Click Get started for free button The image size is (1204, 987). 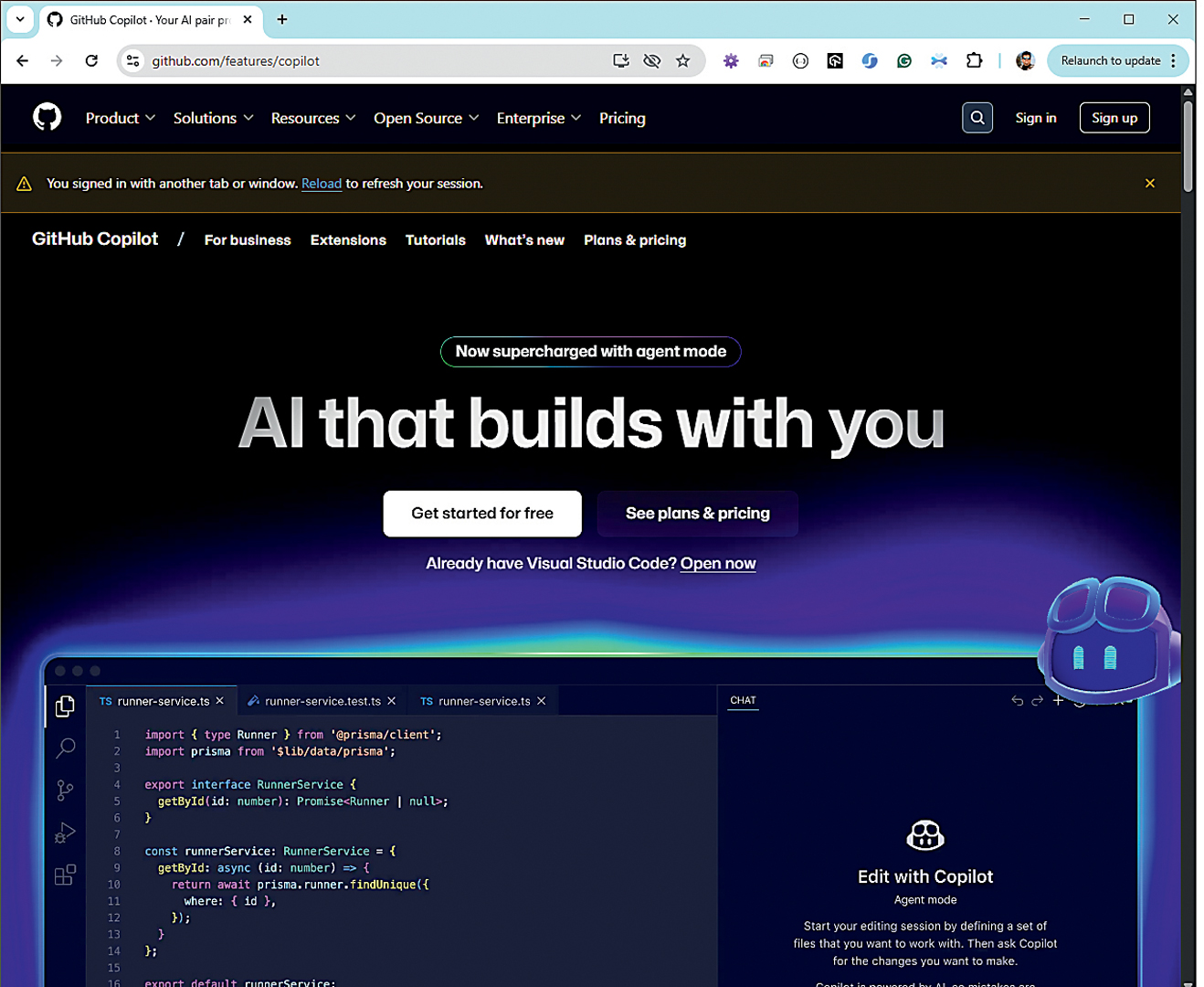click(482, 514)
